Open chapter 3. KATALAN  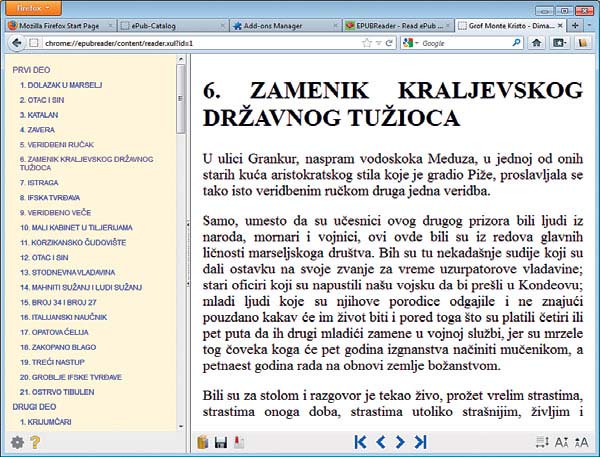pyautogui.click(x=39, y=115)
